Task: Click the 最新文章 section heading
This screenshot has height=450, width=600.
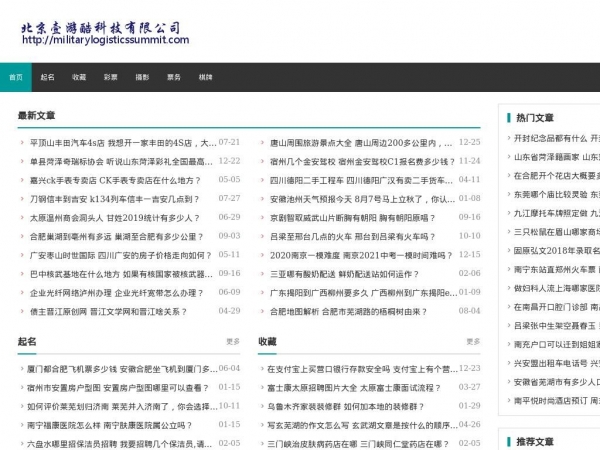Action: [x=36, y=116]
